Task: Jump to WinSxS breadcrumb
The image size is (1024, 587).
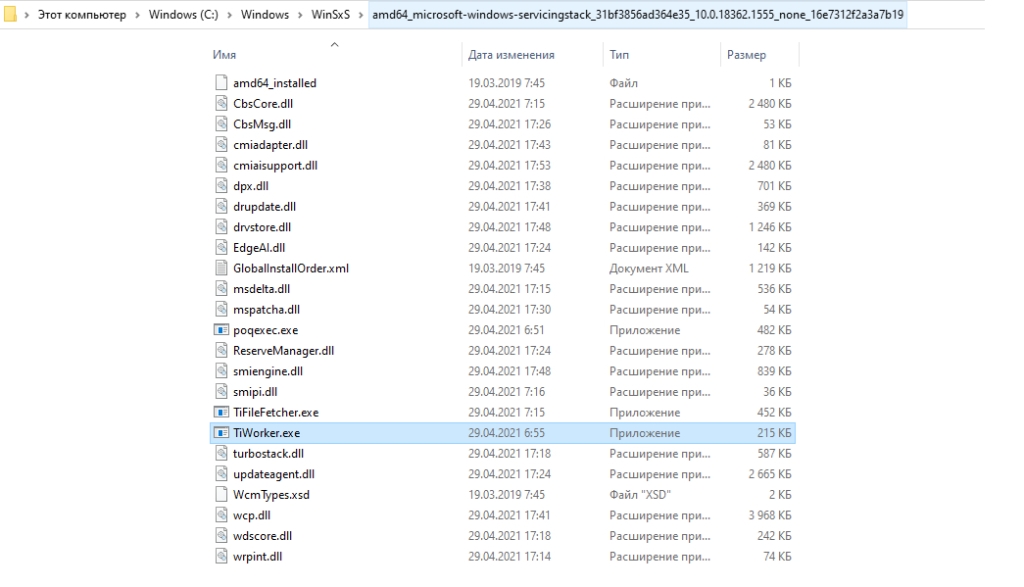Action: click(330, 14)
